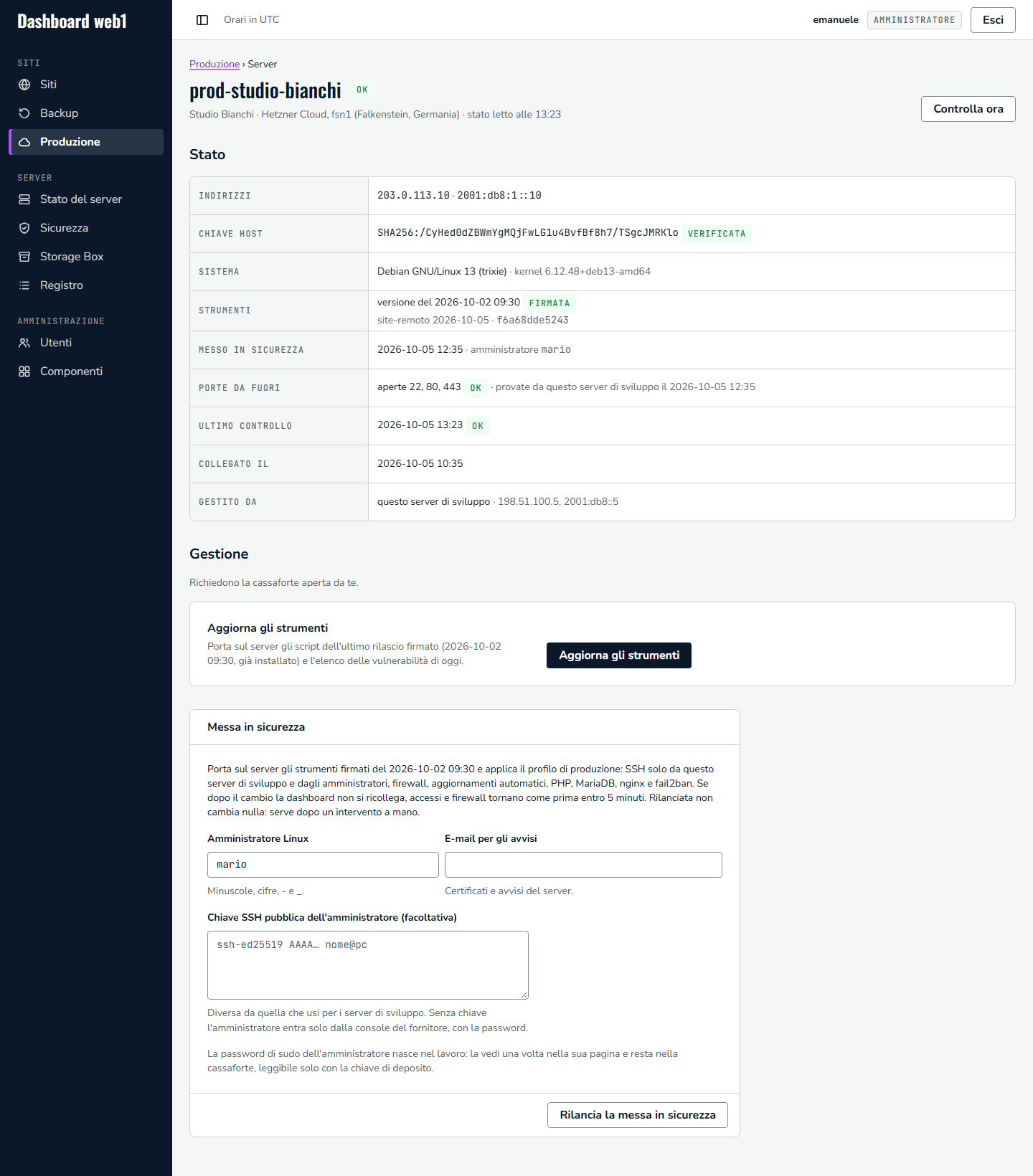
Task: Click the shield icon for Sicurezza
Action: click(x=24, y=228)
